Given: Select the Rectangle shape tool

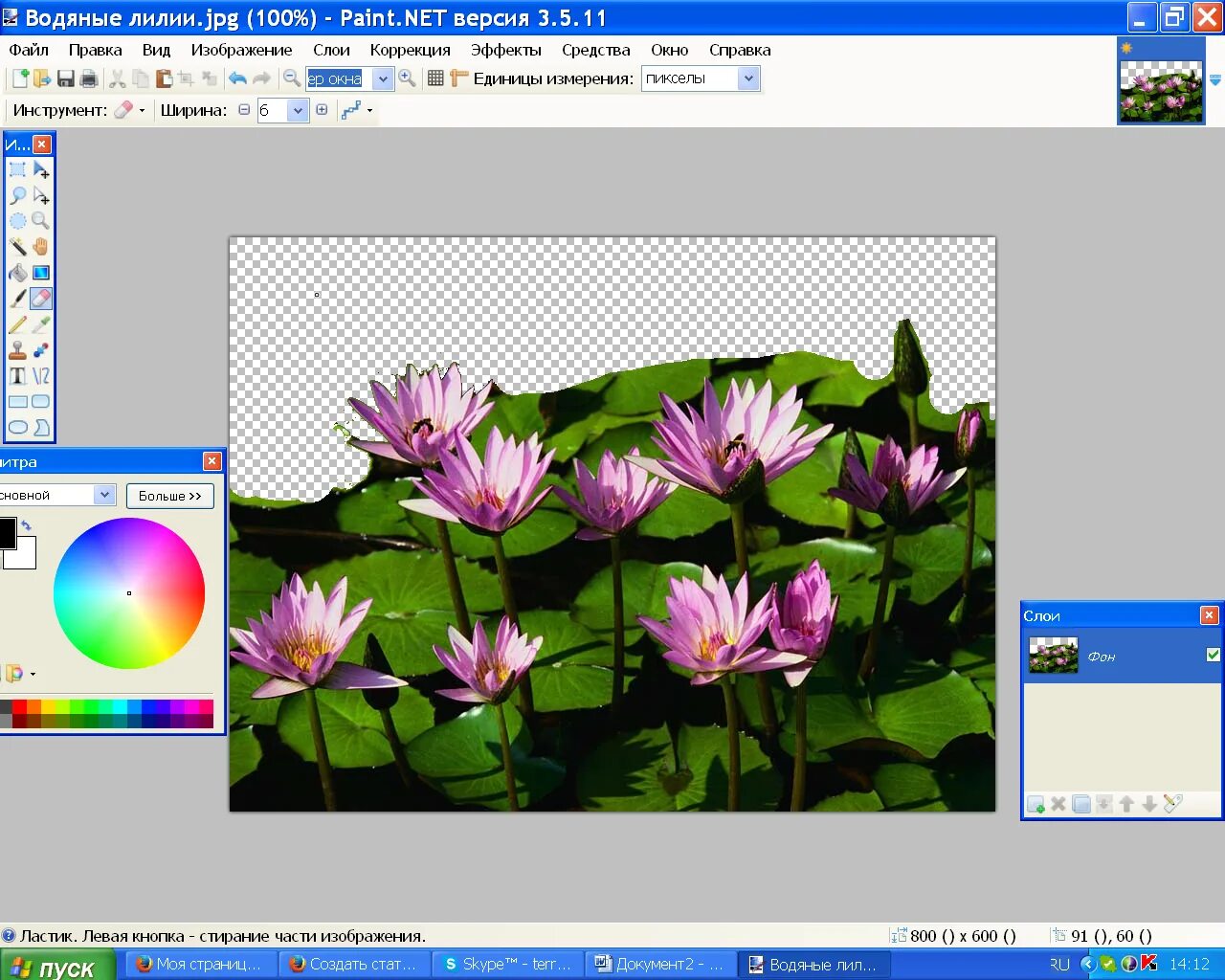Looking at the screenshot, I should (17, 402).
